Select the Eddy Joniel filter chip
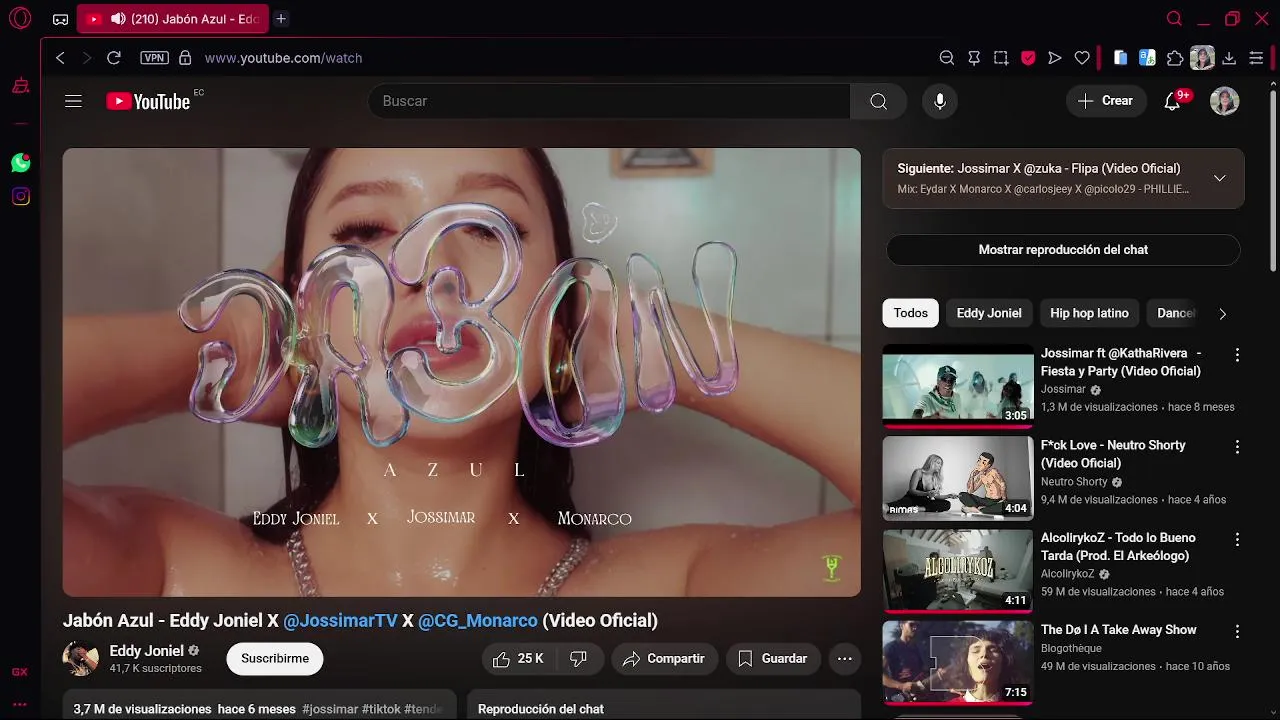The width and height of the screenshot is (1280, 720). click(989, 313)
